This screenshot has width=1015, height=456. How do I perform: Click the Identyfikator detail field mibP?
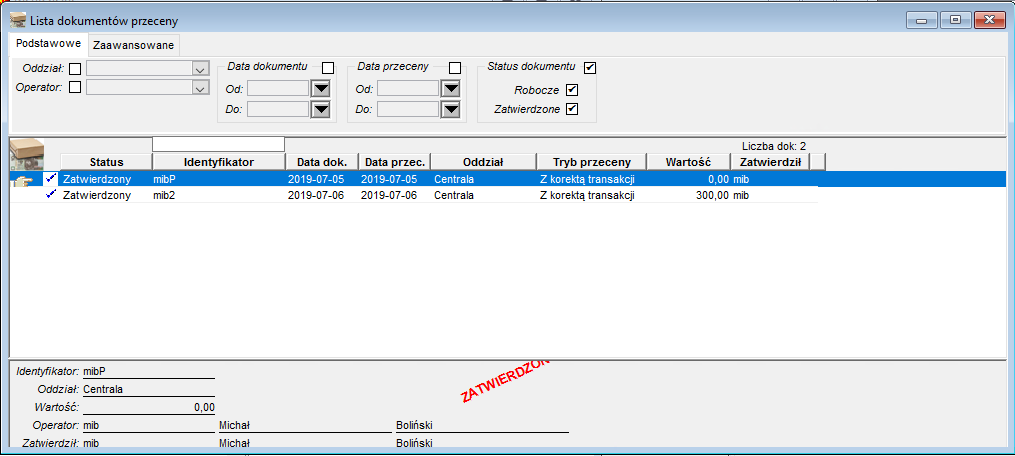point(148,371)
